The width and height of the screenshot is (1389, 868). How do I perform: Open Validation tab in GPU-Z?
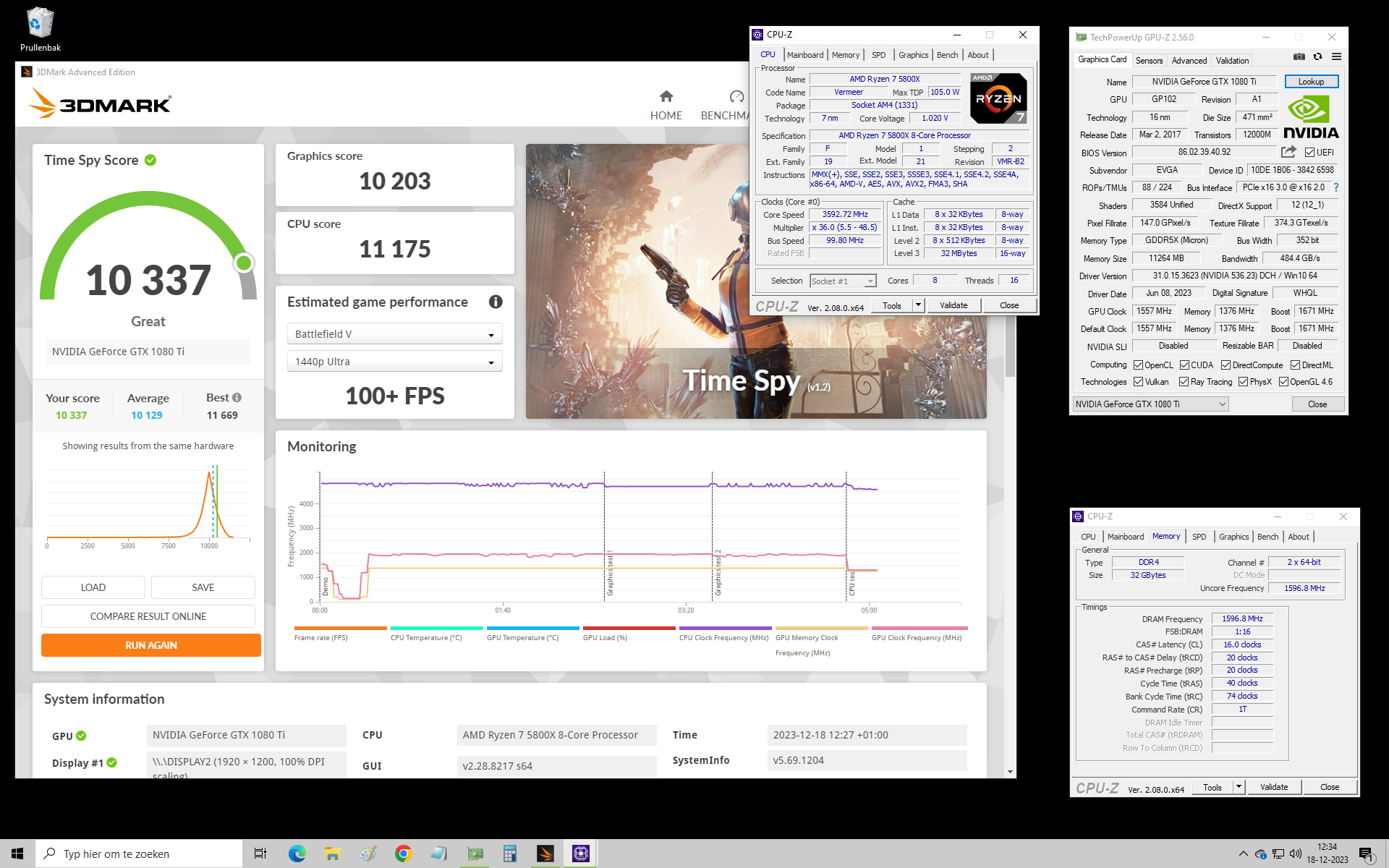[x=1232, y=61]
